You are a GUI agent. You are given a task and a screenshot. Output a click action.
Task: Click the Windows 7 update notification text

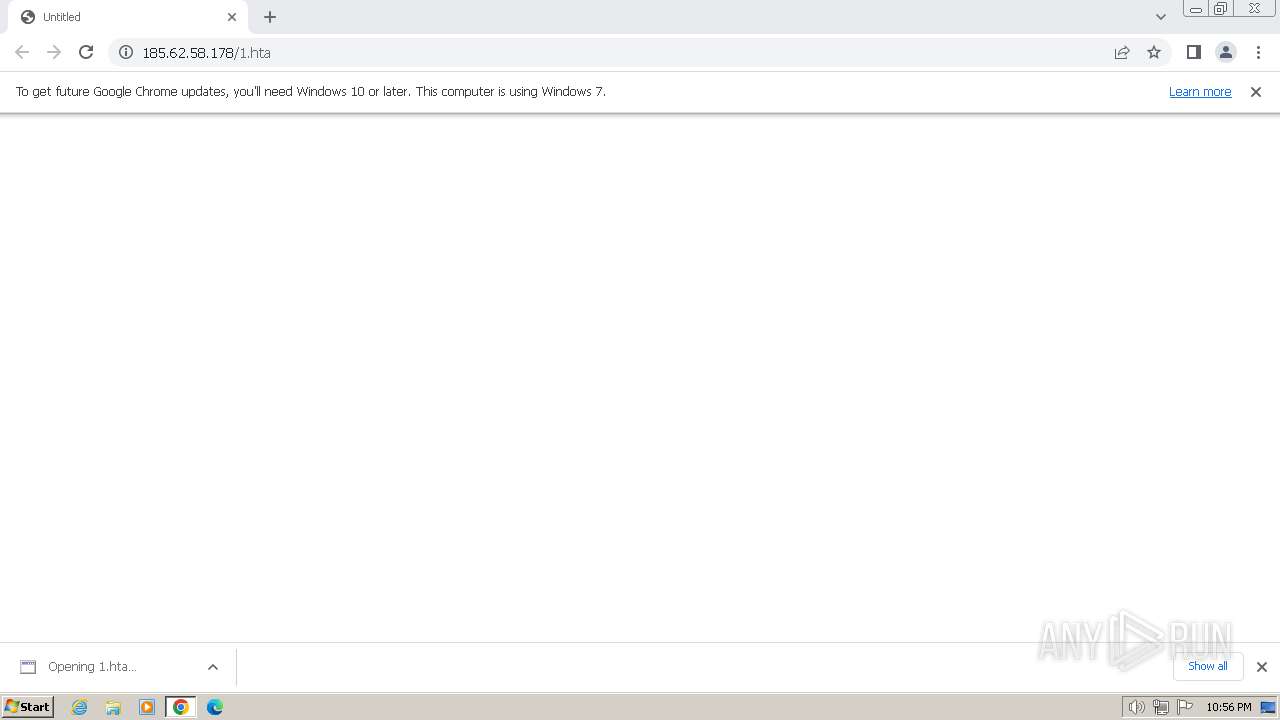[x=311, y=91]
